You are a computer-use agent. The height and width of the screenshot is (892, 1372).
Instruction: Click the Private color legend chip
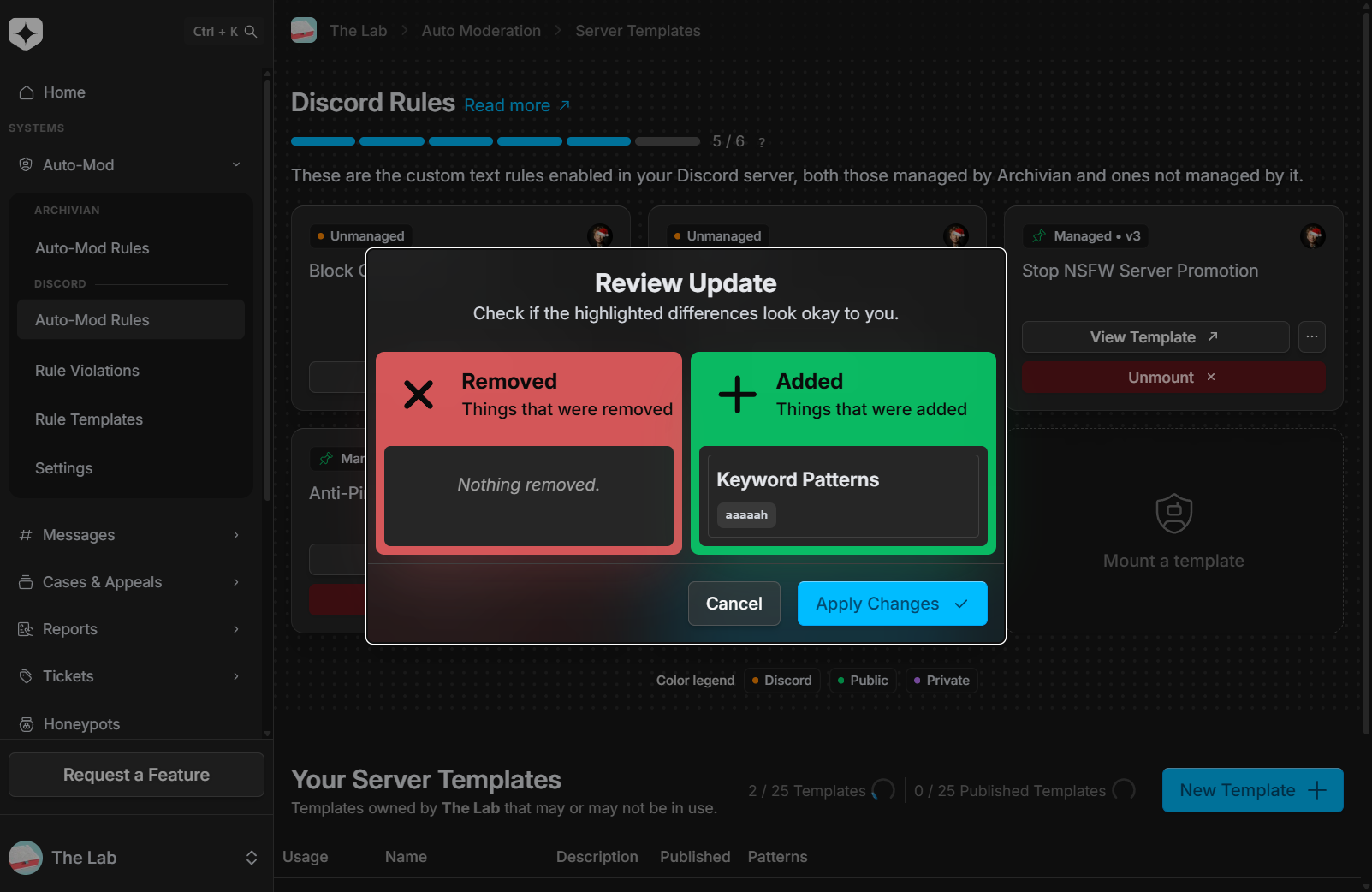941,681
